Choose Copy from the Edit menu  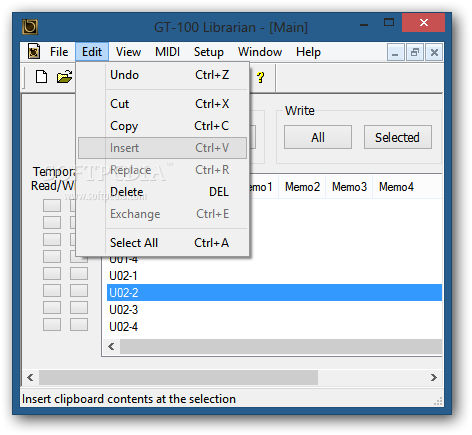pos(163,126)
